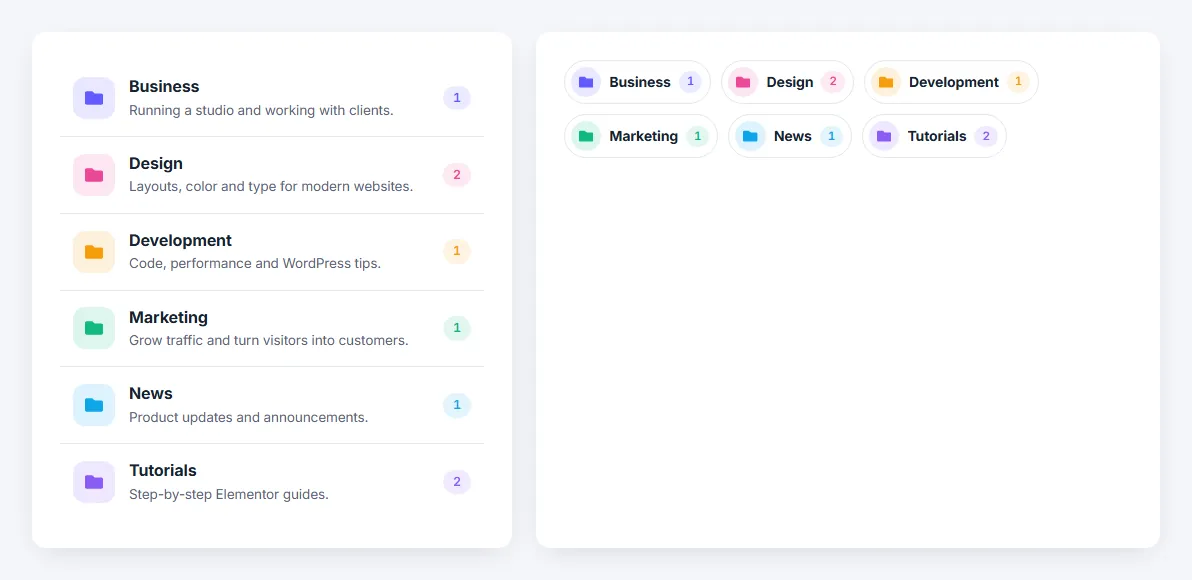Click the folder icon in the Design chip
Image resolution: width=1192 pixels, height=580 pixels.
pyautogui.click(x=743, y=82)
